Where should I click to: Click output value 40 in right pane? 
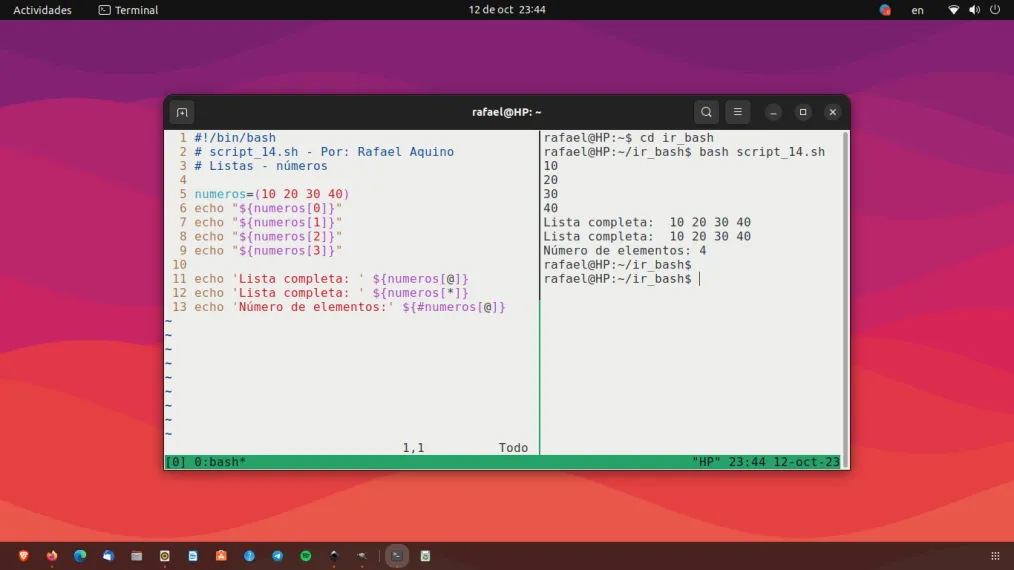pyautogui.click(x=550, y=208)
